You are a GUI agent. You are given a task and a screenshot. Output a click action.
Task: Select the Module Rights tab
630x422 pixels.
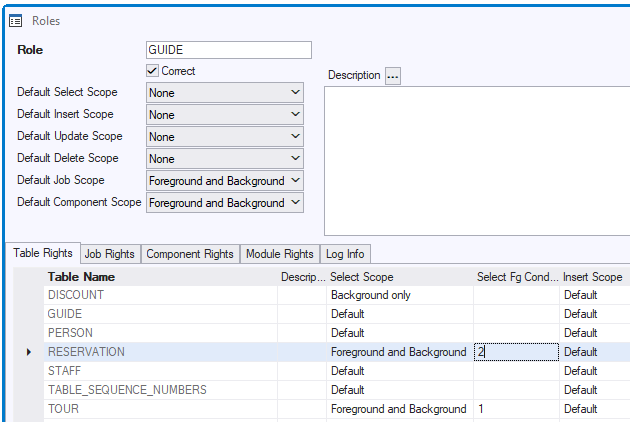(x=279, y=254)
